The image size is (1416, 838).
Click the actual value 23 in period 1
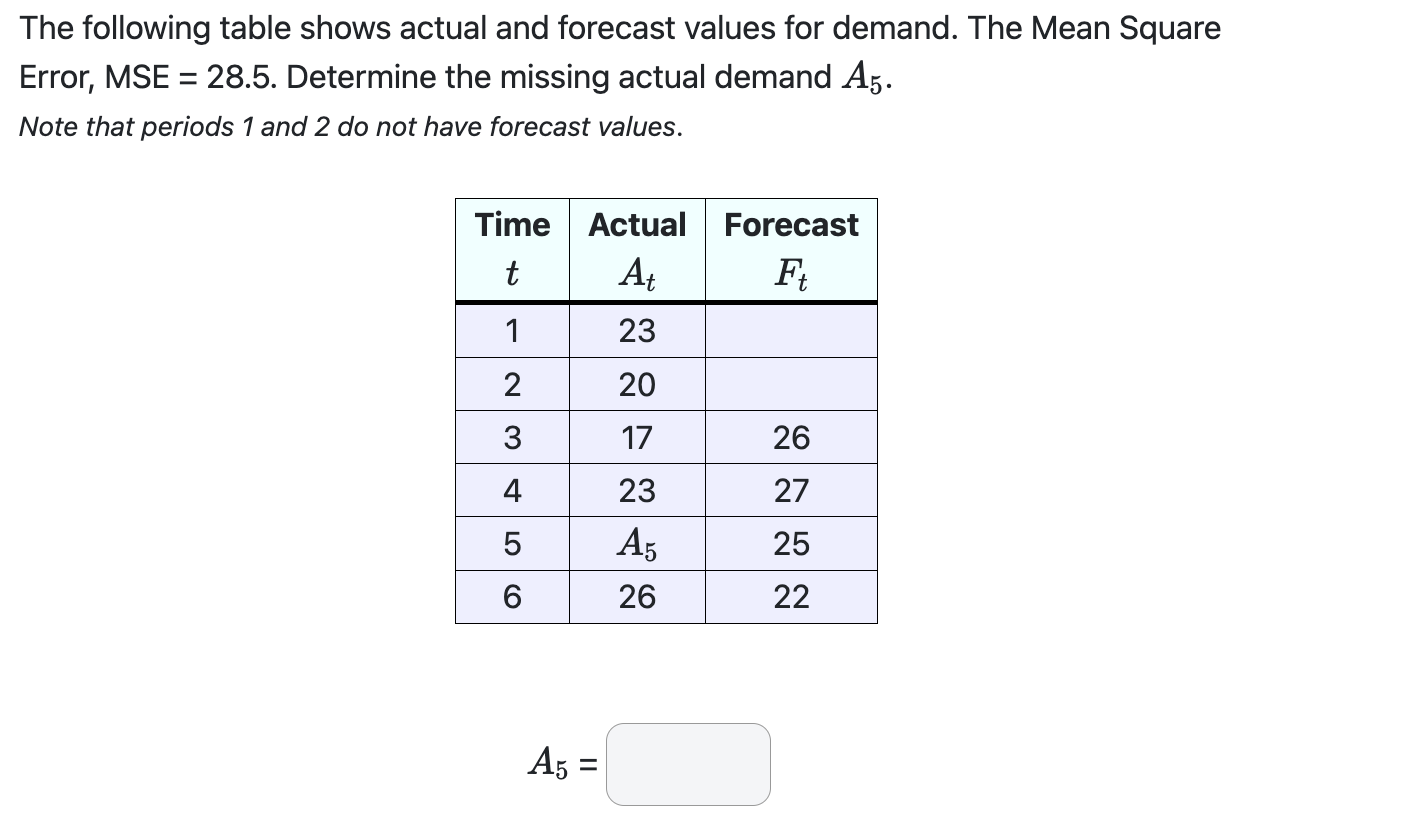click(x=637, y=331)
